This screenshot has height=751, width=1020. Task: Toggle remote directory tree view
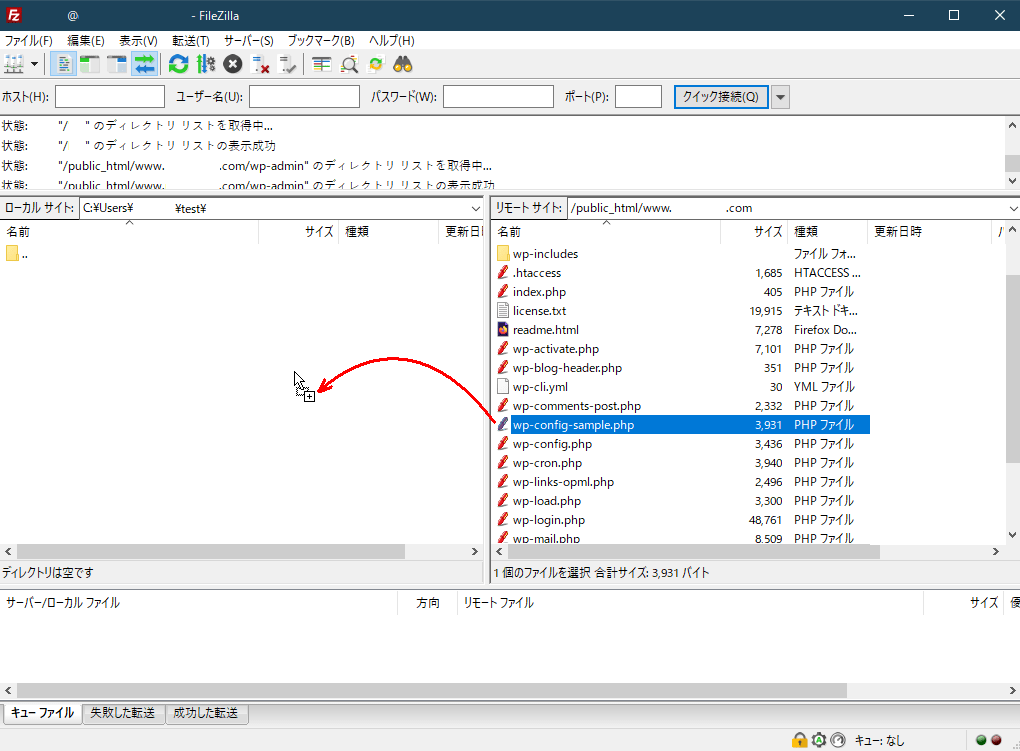pos(117,64)
